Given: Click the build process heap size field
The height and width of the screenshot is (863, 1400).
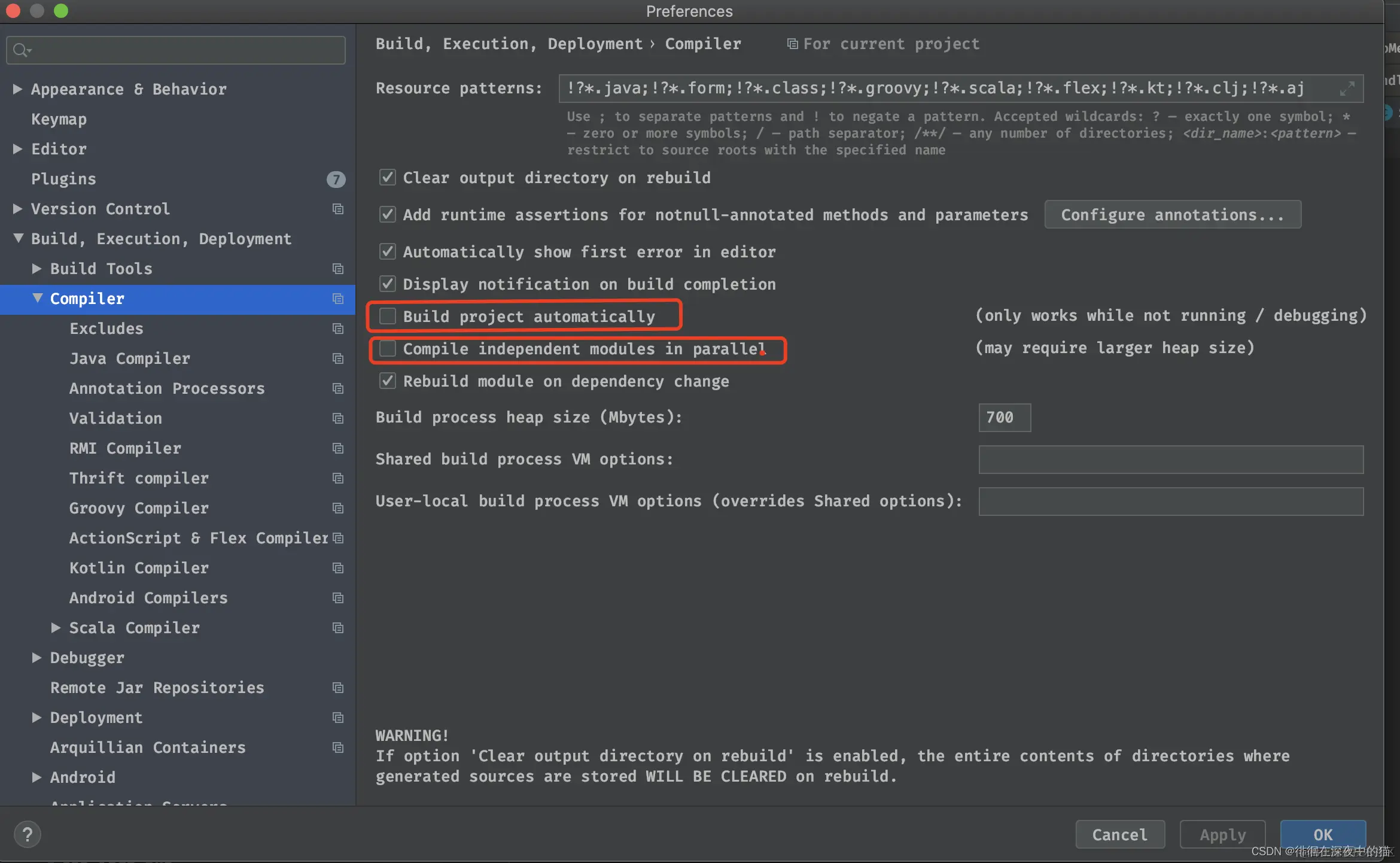Looking at the screenshot, I should point(1004,417).
